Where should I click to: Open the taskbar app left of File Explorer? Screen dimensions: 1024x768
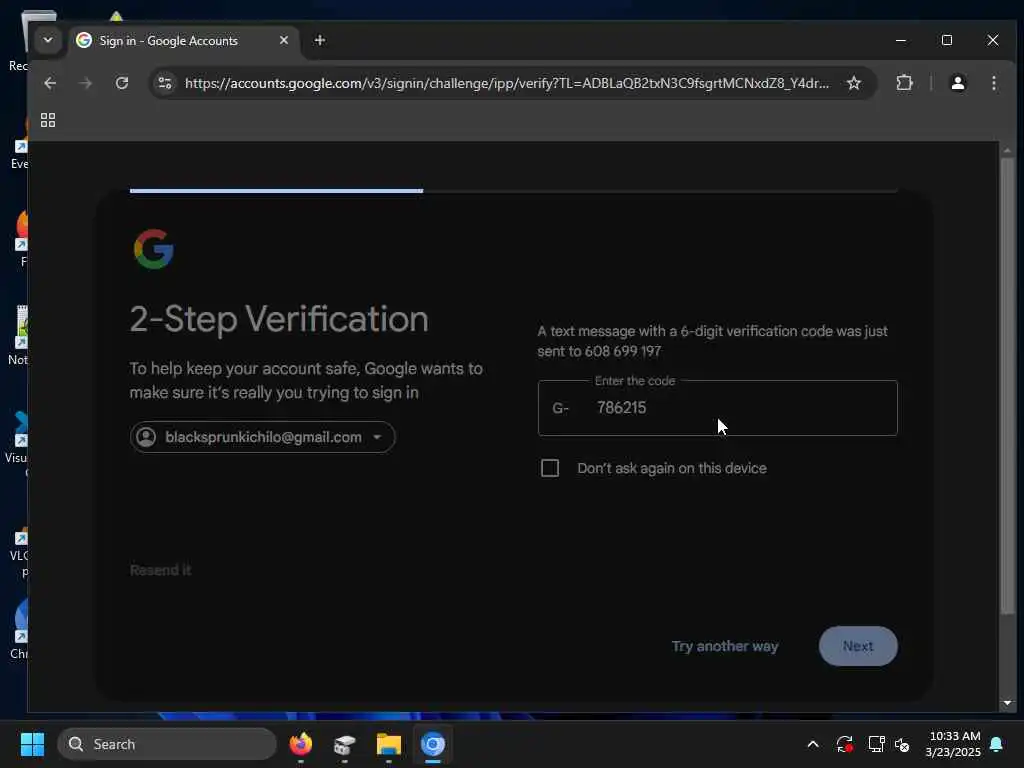click(345, 744)
